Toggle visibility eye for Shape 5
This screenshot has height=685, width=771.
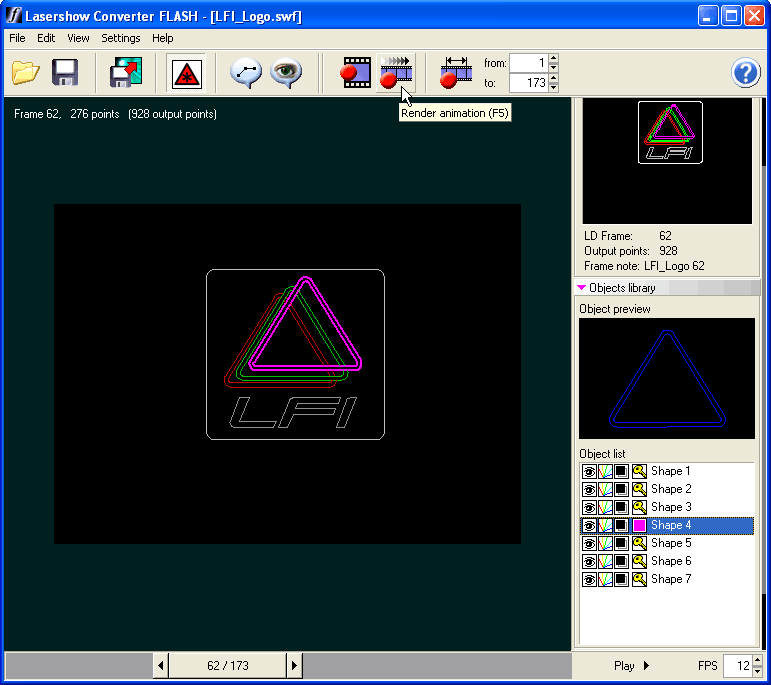pyautogui.click(x=589, y=543)
